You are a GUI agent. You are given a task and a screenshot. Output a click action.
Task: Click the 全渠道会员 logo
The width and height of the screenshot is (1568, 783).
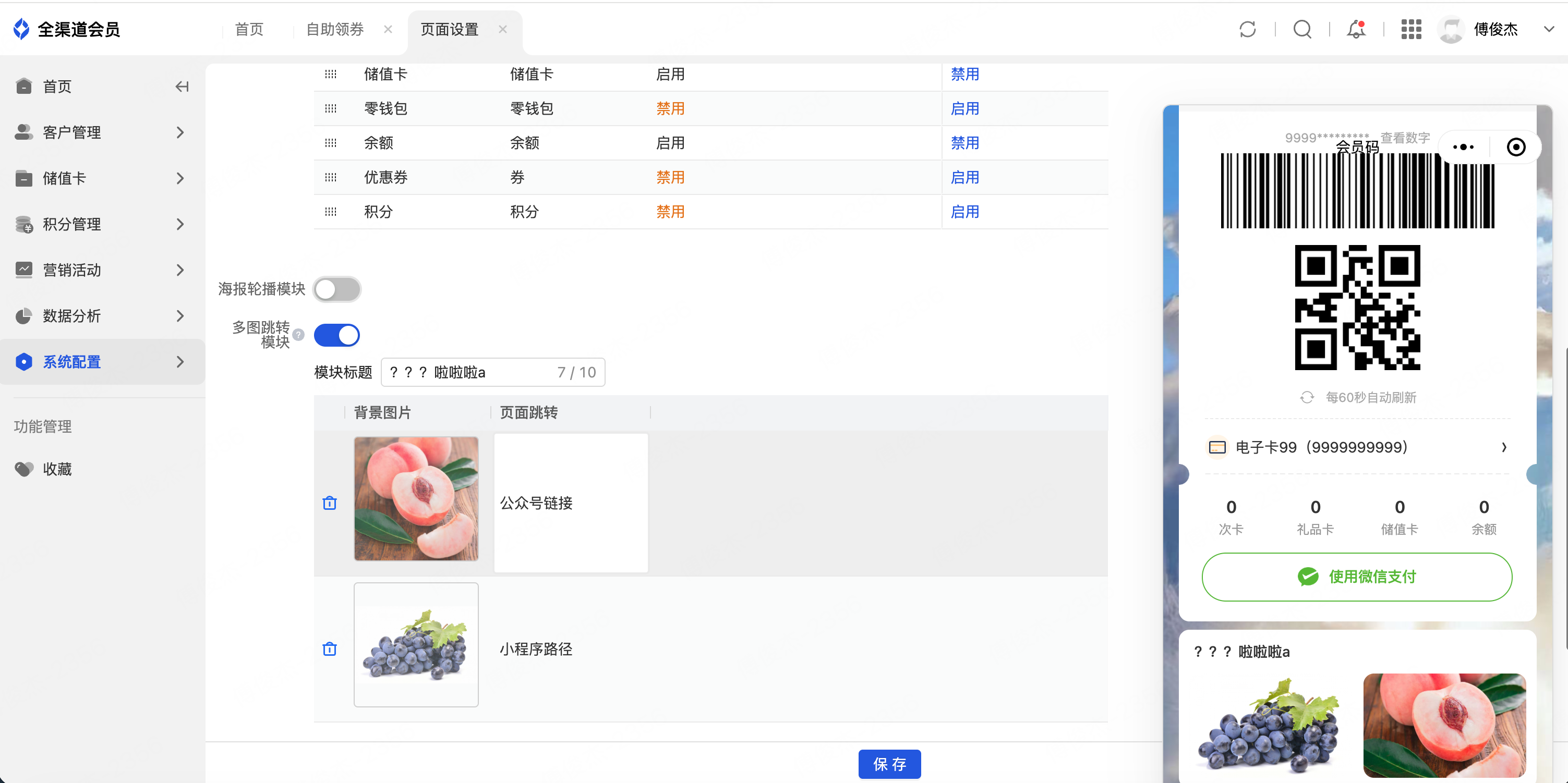tap(67, 29)
